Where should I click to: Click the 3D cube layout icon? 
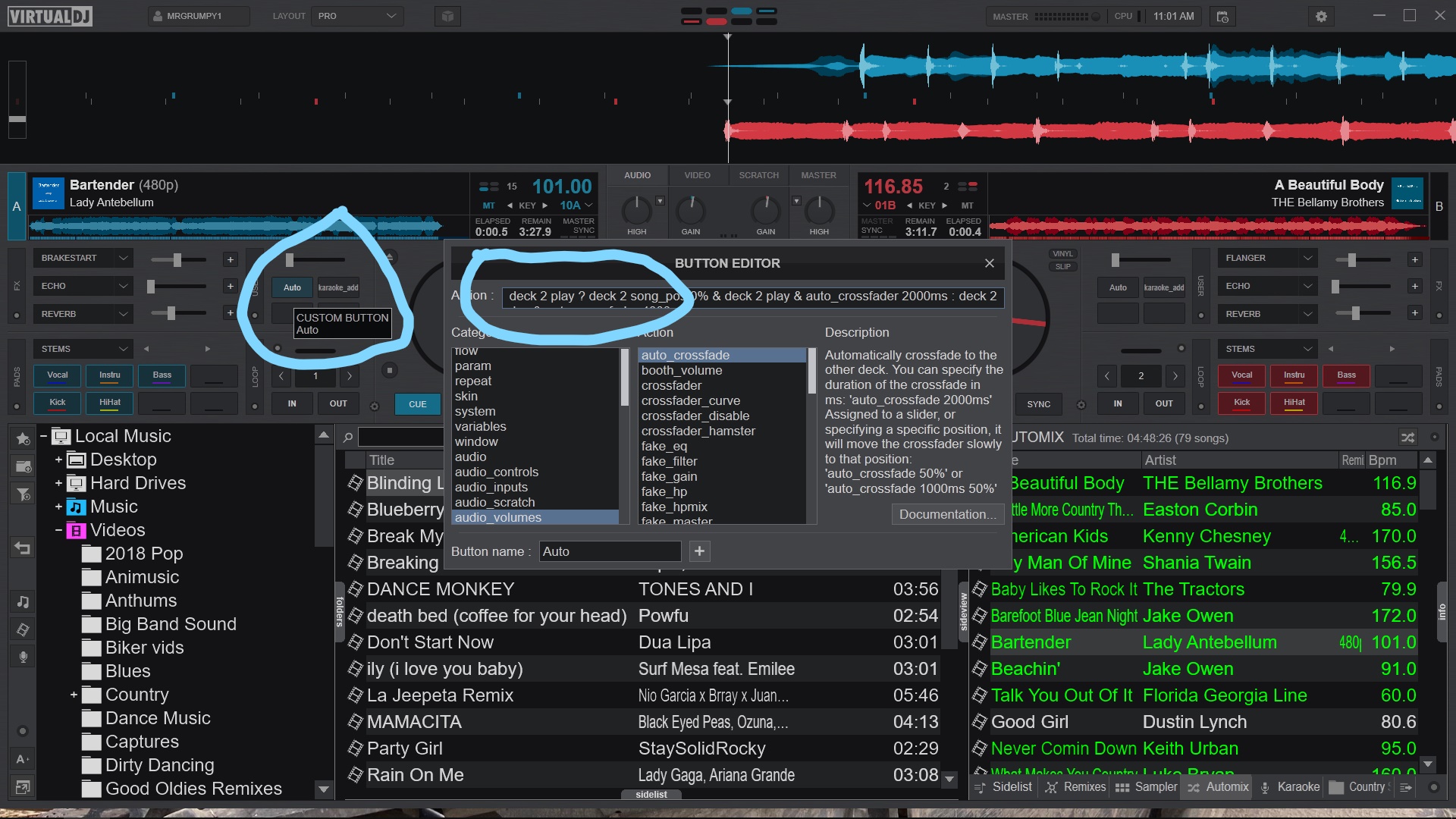pyautogui.click(x=447, y=16)
